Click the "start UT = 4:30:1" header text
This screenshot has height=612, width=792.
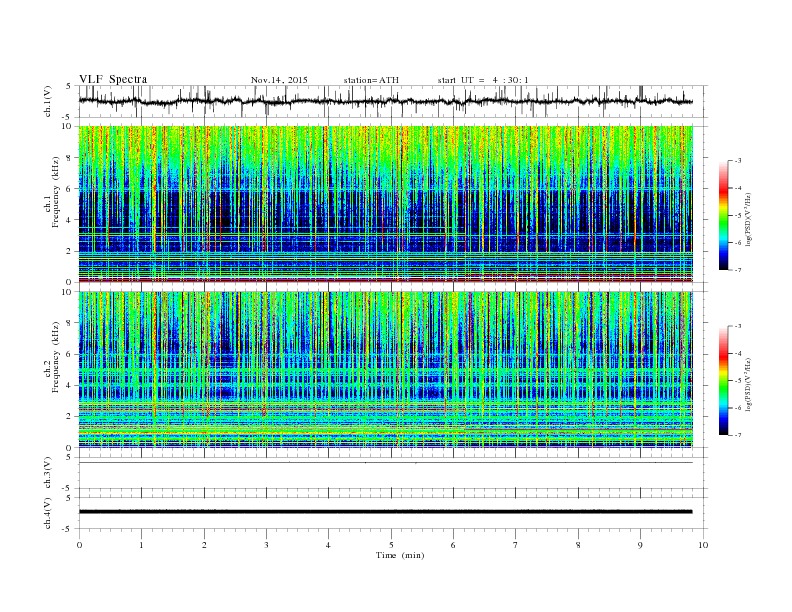483,80
